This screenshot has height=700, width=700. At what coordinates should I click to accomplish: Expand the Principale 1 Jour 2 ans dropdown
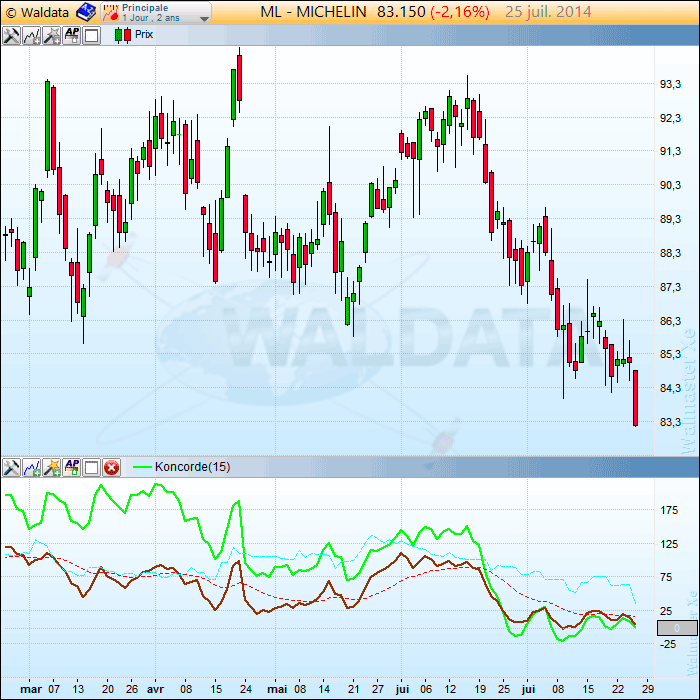[204, 18]
